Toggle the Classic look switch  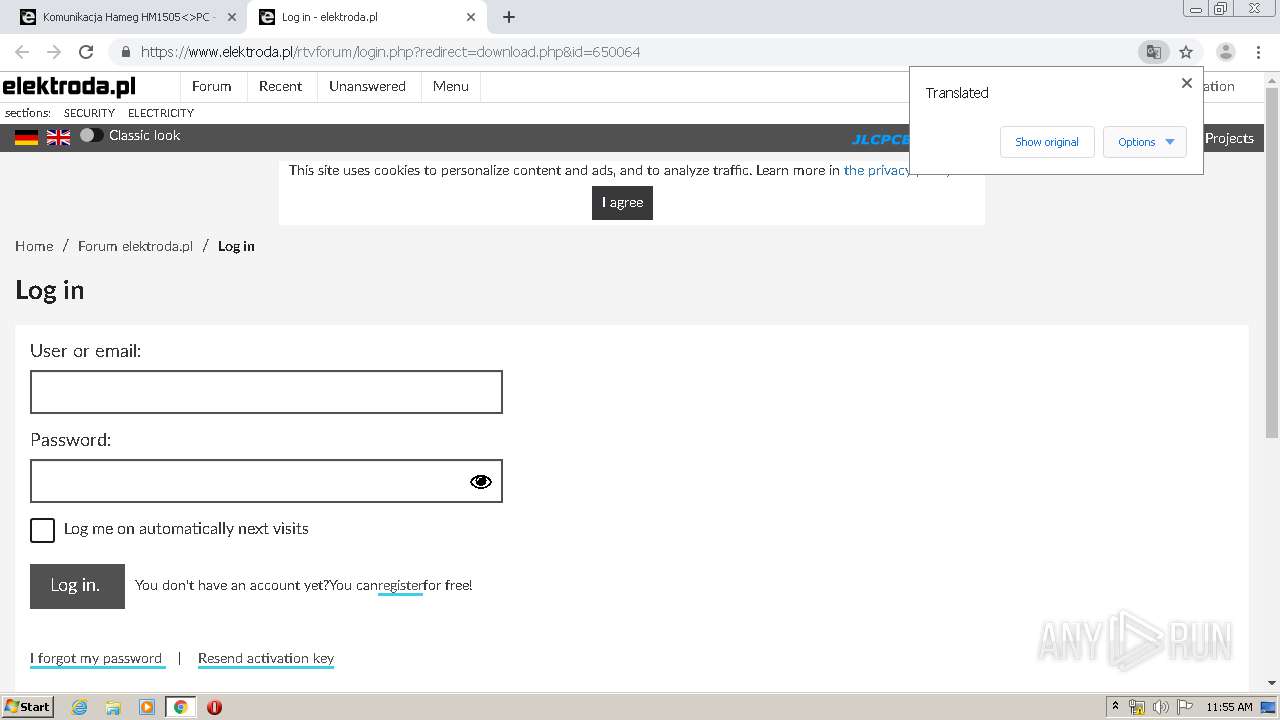91,135
